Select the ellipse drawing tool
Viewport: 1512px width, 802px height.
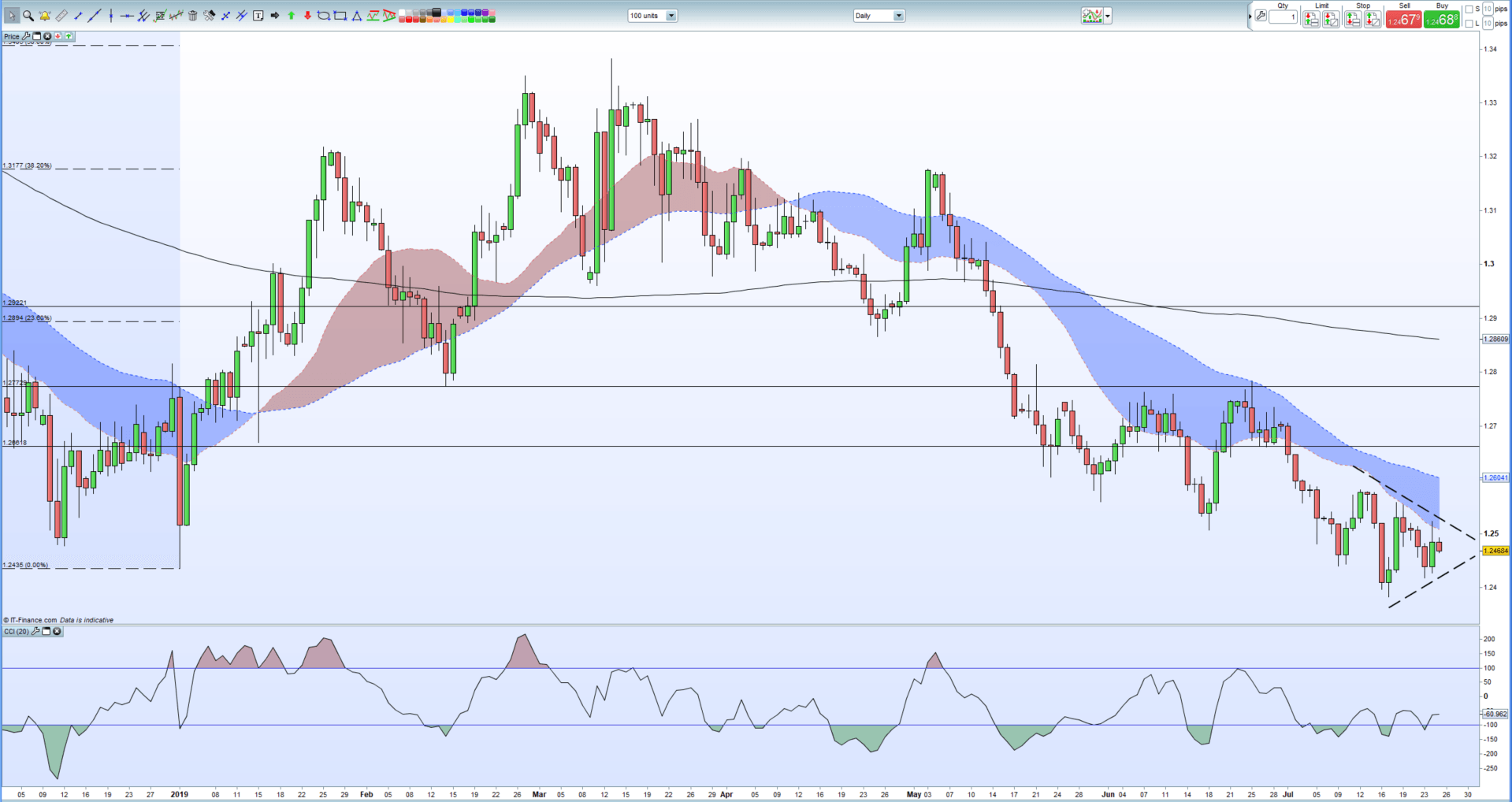click(324, 16)
